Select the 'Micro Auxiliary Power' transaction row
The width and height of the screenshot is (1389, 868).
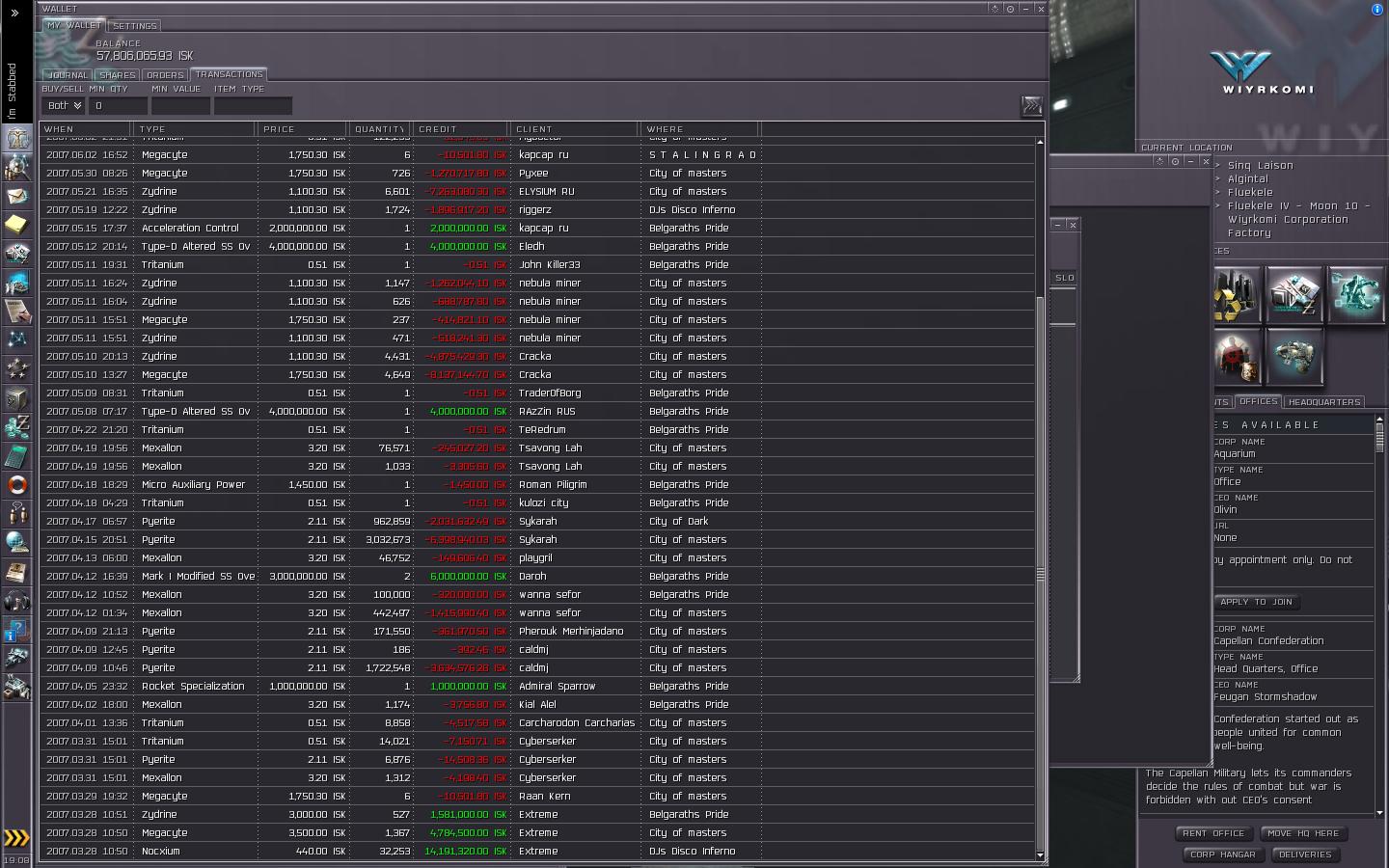537,484
